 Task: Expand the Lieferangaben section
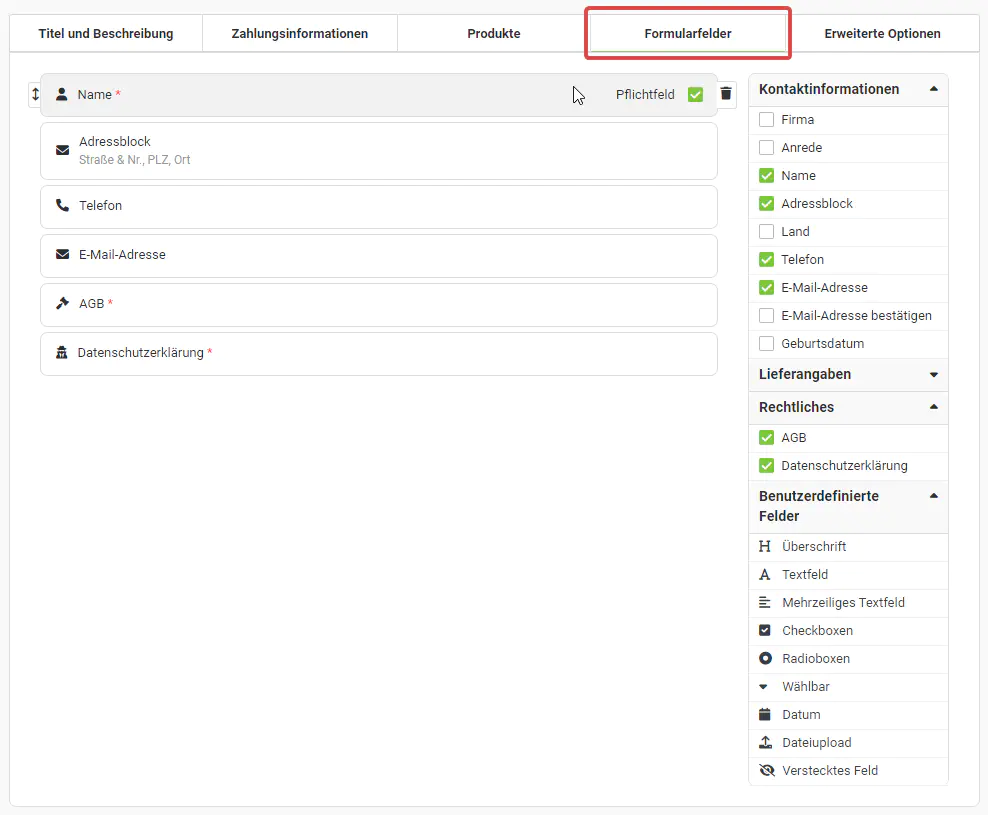point(933,375)
